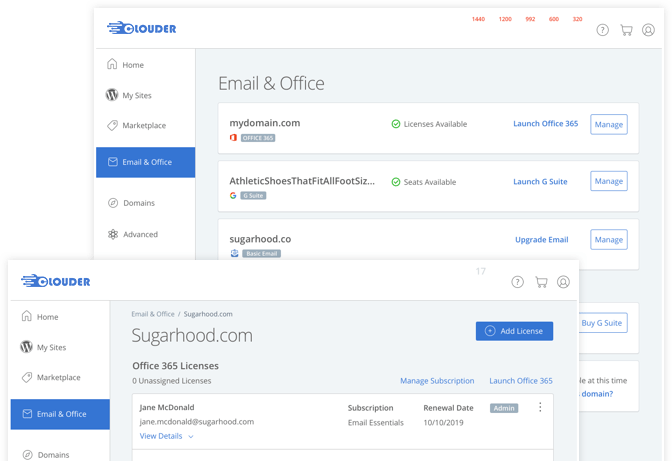Open the Advanced gear icon in sidebar
The width and height of the screenshot is (672, 461).
click(x=112, y=234)
